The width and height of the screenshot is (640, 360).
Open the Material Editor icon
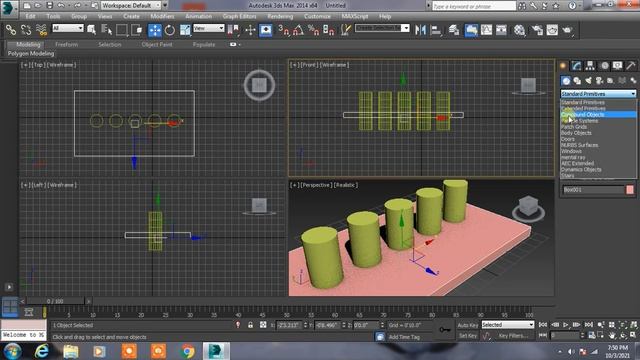tap(519, 30)
